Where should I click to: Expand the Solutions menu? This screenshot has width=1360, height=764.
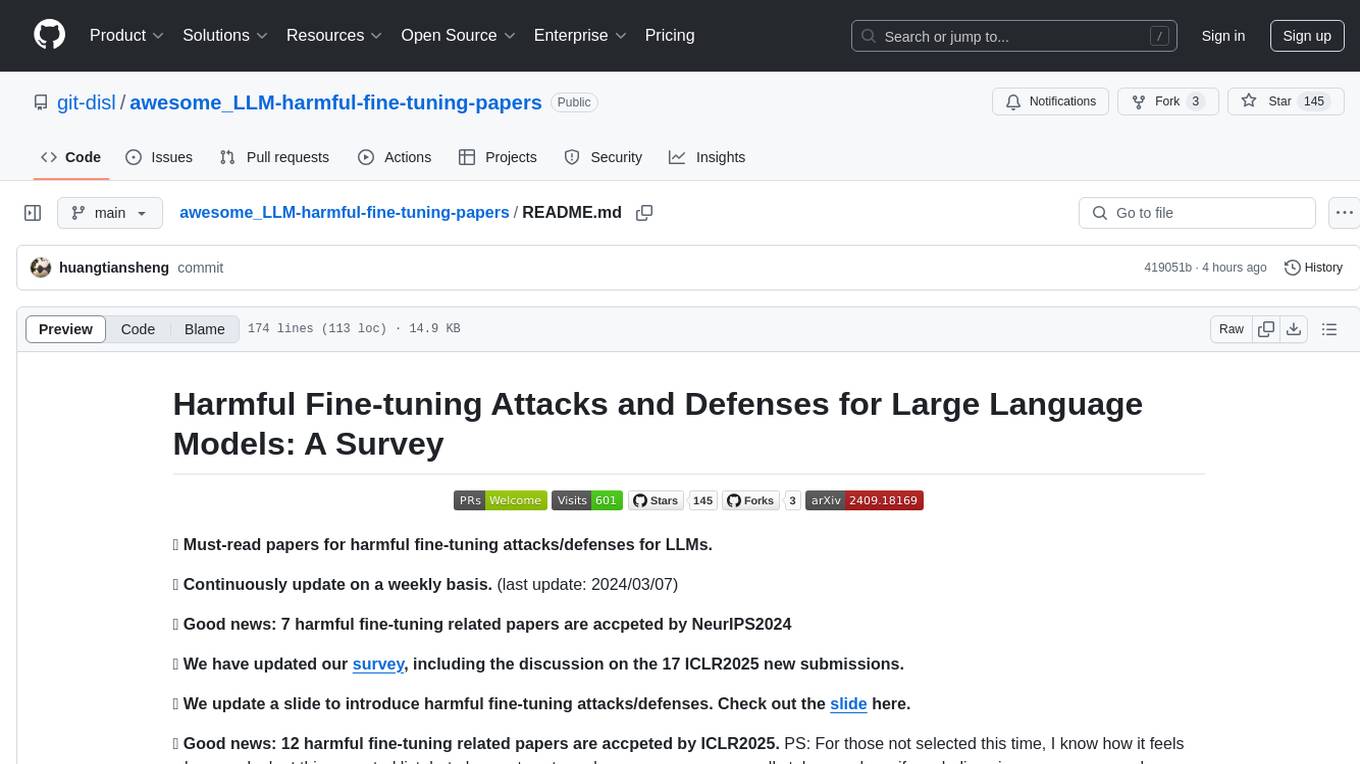pyautogui.click(x=225, y=35)
